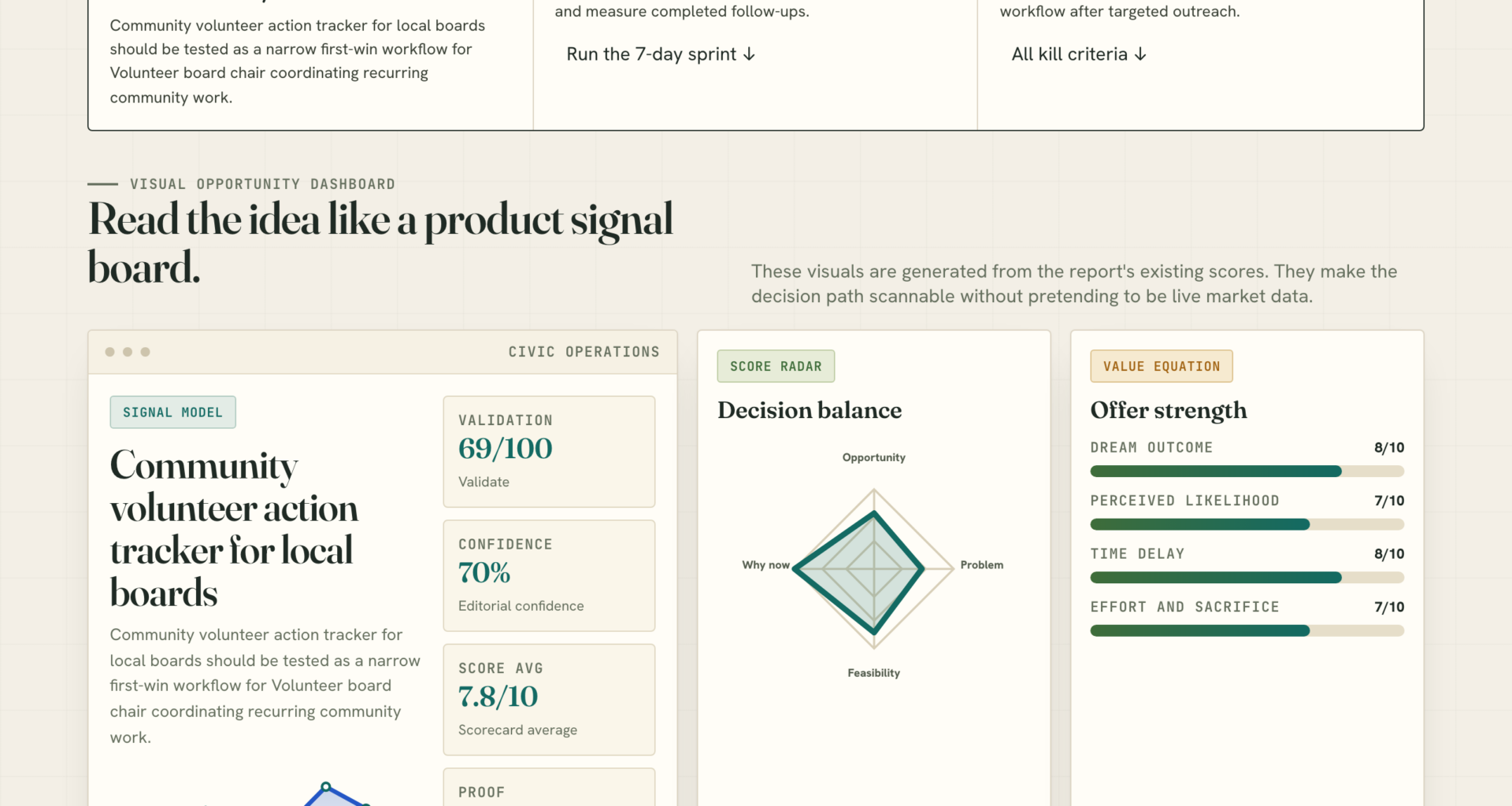
Task: Click the 'Run the 7-day sprint' link
Action: (661, 54)
